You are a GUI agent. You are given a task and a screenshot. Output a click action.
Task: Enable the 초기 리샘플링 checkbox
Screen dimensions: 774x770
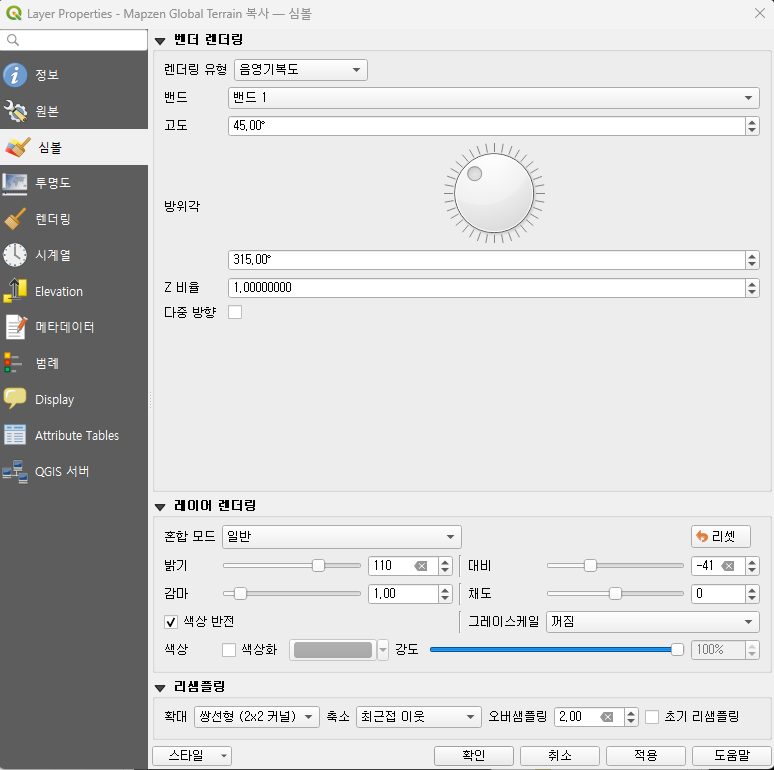(652, 717)
